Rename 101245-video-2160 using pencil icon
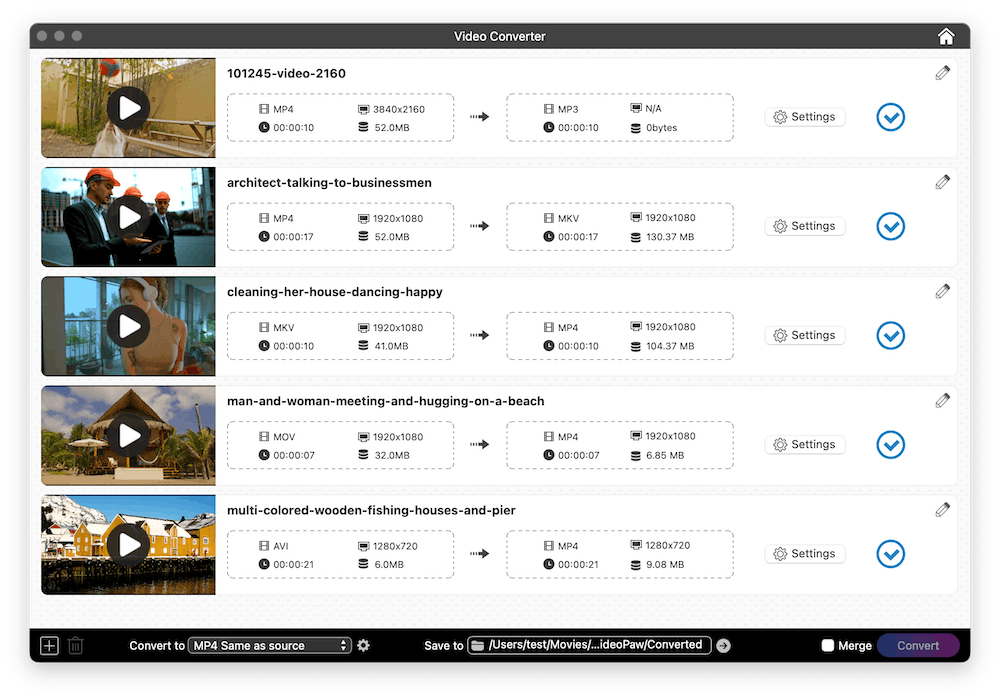This screenshot has height=699, width=1000. pyautogui.click(x=942, y=73)
